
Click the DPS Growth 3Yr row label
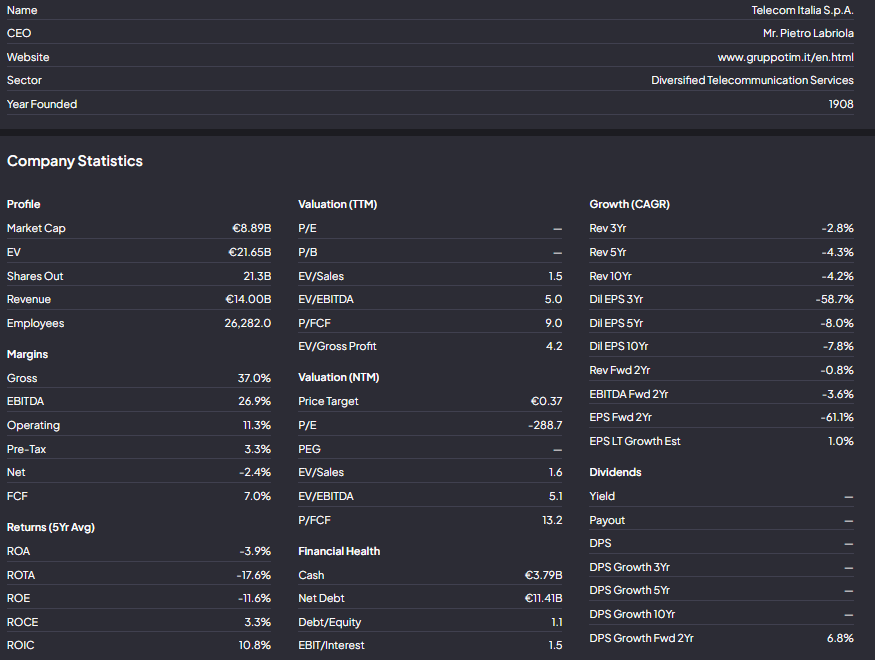[629, 567]
